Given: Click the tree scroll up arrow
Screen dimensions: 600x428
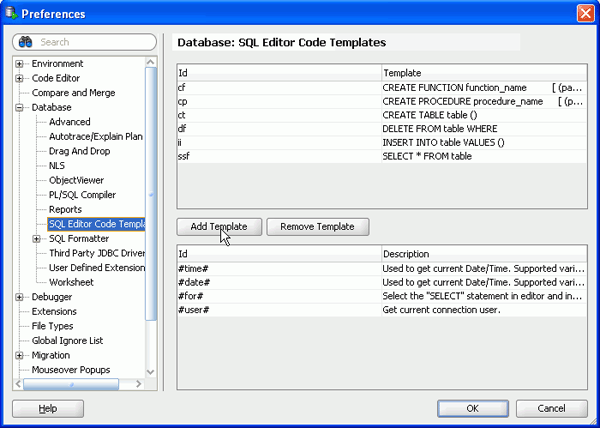Looking at the screenshot, I should (151, 62).
